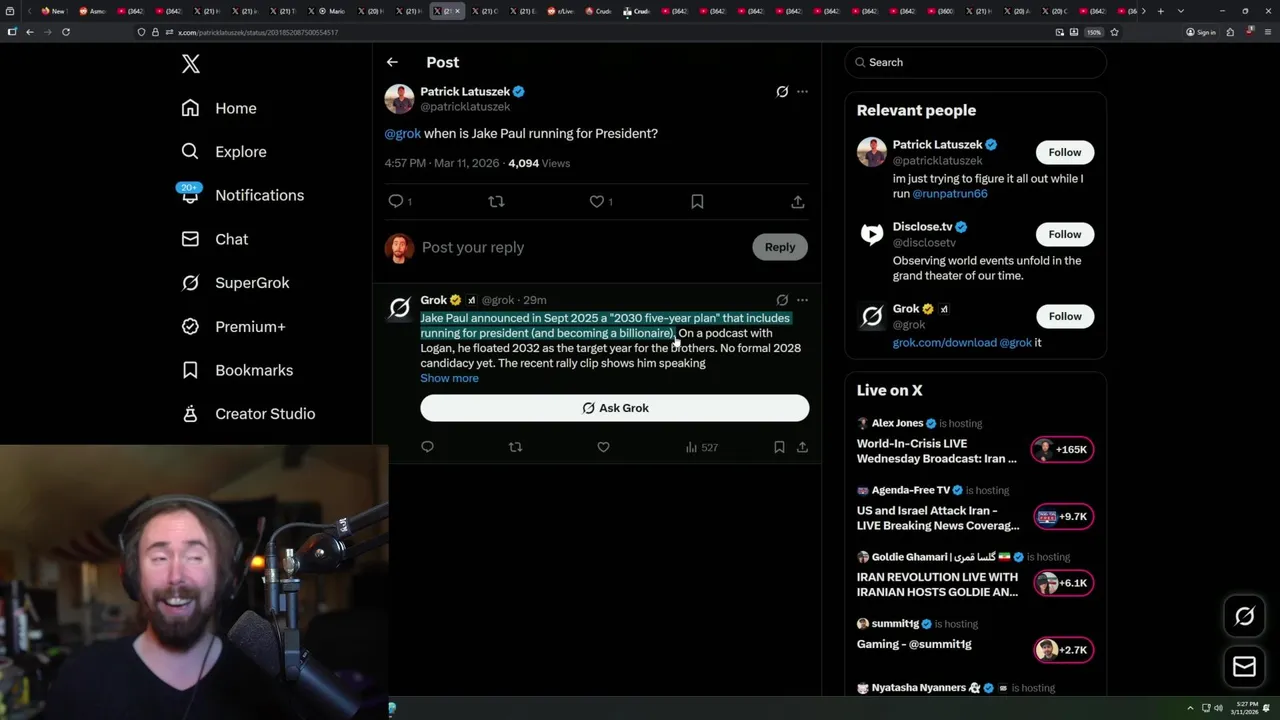Click Grok icon on Grok's reply header

pos(782,300)
